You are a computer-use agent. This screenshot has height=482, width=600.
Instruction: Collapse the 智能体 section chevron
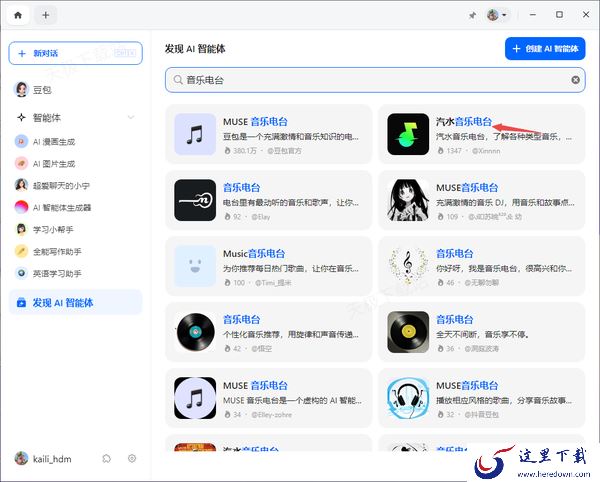click(131, 117)
